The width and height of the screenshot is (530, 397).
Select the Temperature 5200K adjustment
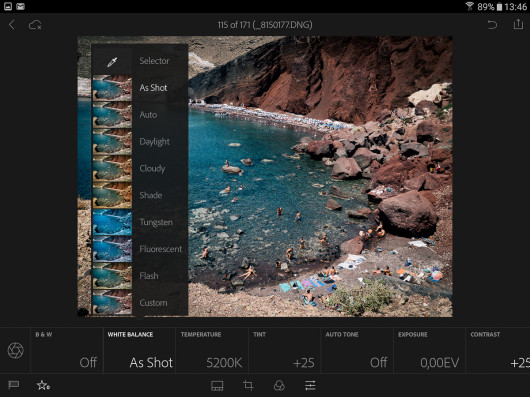click(212, 350)
